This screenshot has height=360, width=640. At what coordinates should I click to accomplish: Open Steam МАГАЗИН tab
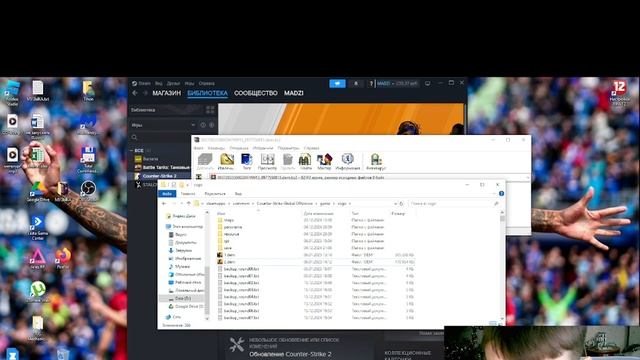click(x=167, y=93)
